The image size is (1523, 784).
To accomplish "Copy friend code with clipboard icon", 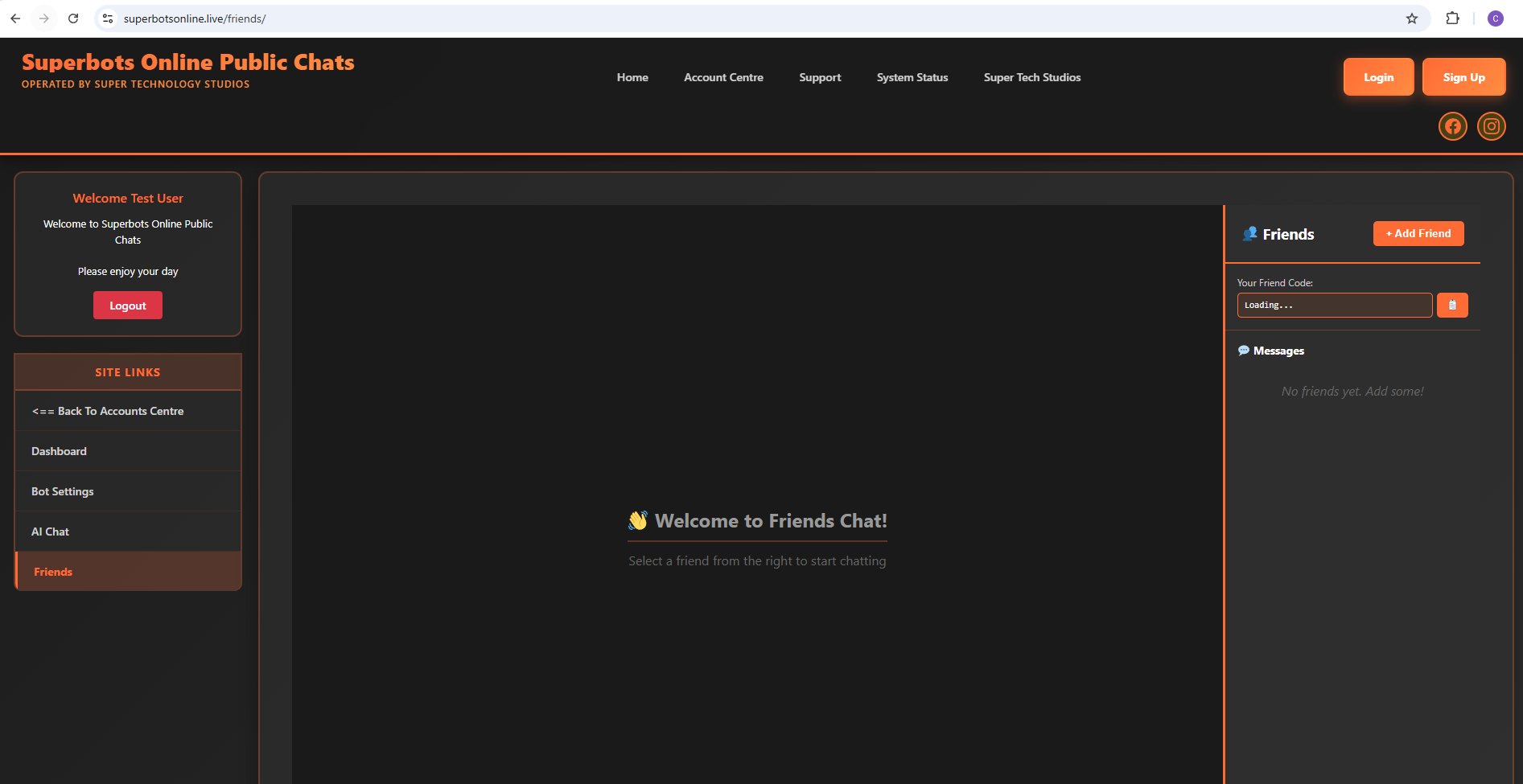I will (1452, 306).
